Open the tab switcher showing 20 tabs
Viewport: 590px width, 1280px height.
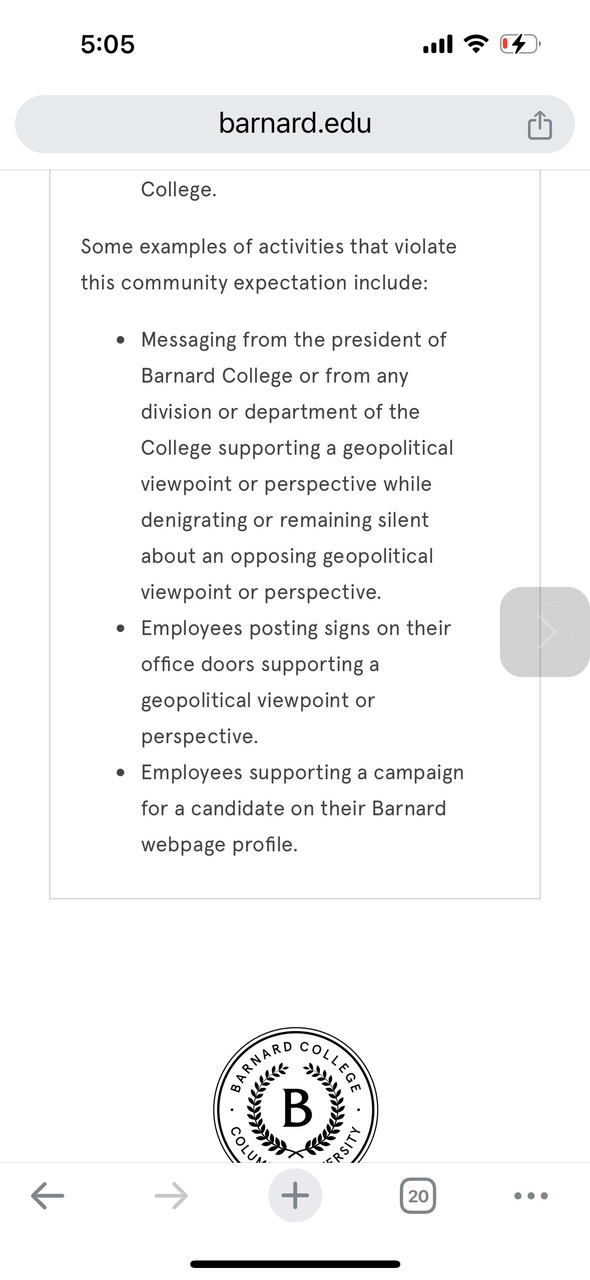tap(418, 1195)
